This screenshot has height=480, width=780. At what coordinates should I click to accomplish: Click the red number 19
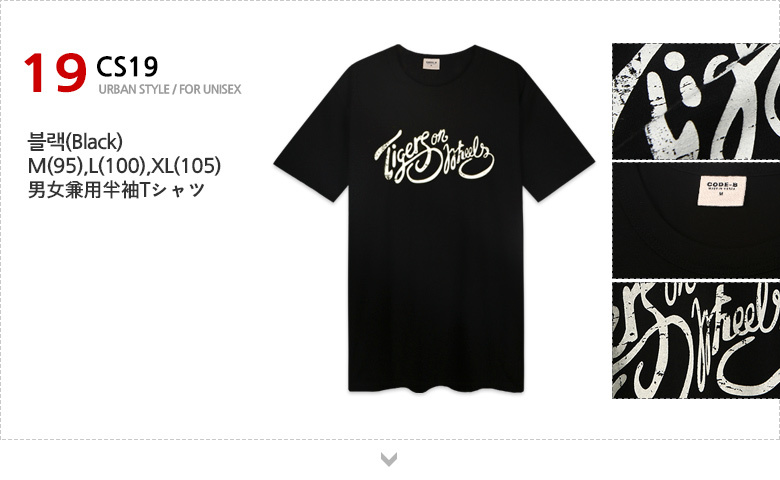coord(55,74)
